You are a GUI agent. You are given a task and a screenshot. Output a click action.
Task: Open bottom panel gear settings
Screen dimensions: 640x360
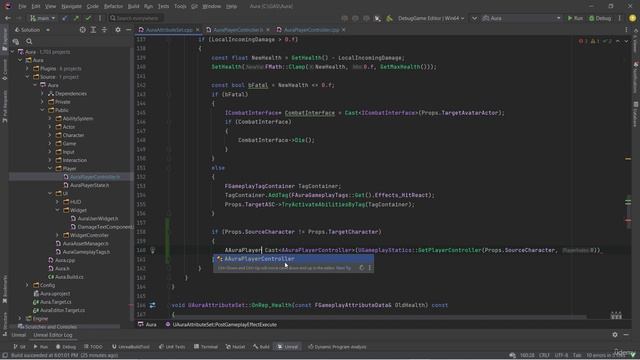click(615, 335)
